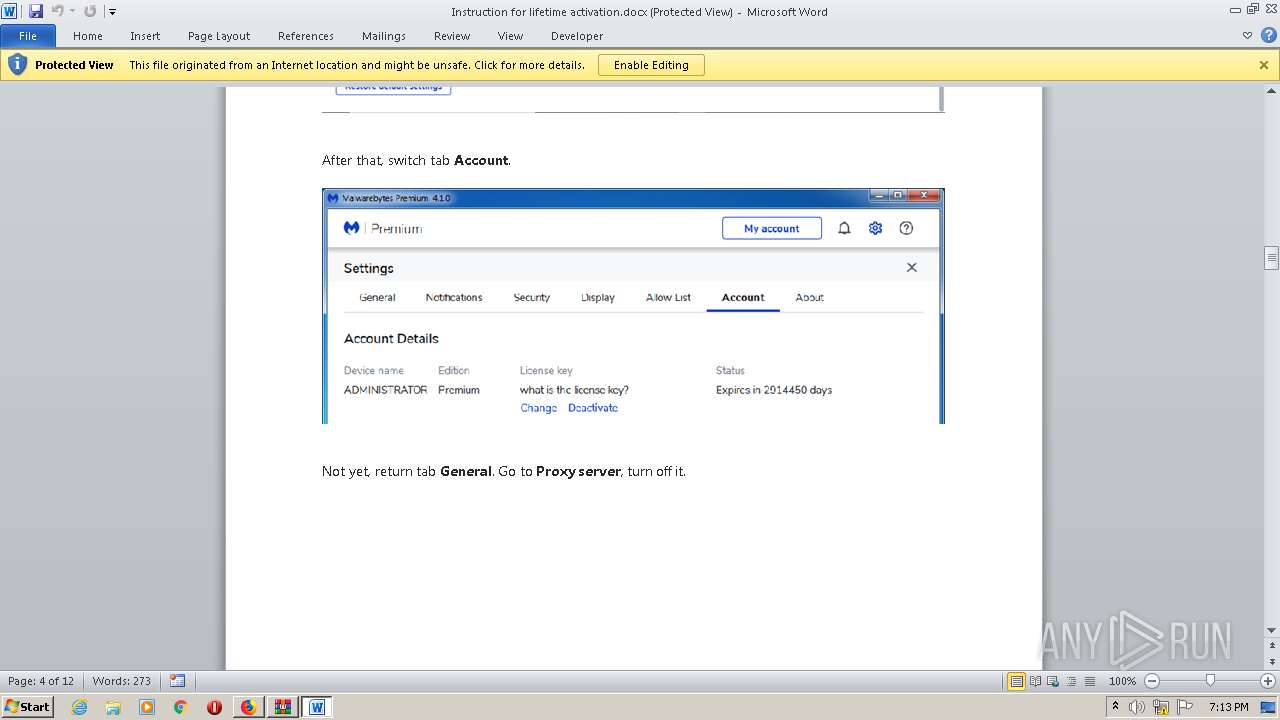This screenshot has width=1280, height=720.
Task: Select Print Layout view button
Action: pyautogui.click(x=1017, y=681)
